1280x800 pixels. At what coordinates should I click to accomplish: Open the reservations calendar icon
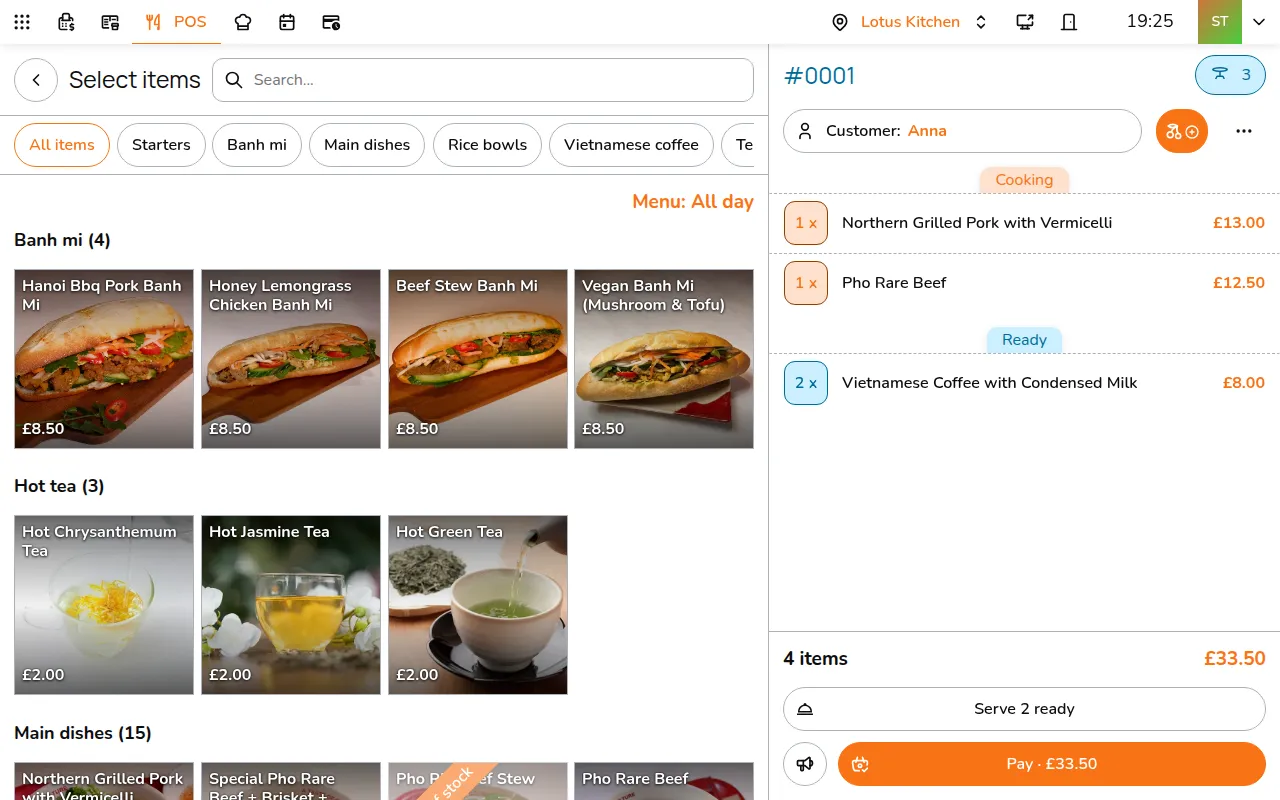point(287,22)
